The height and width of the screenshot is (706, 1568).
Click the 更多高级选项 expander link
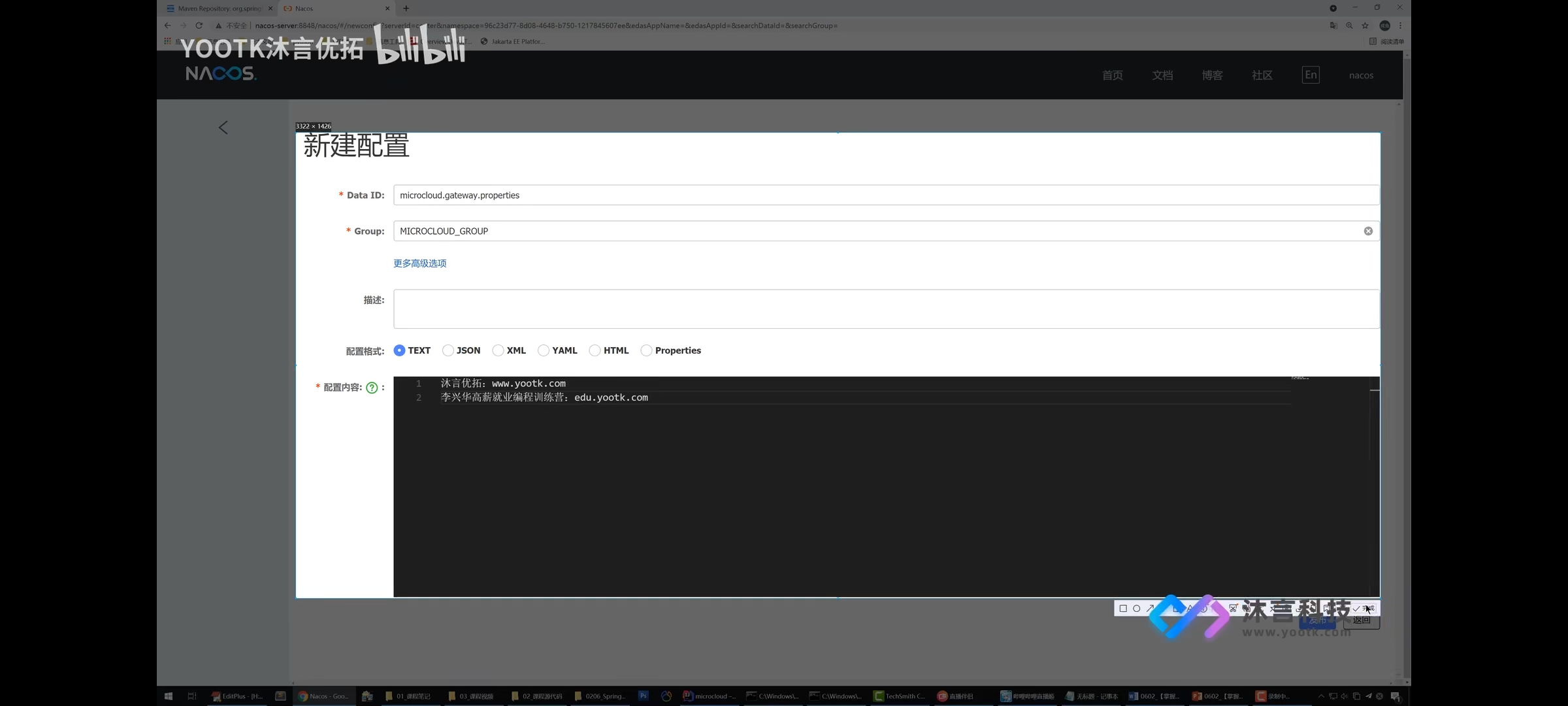[x=419, y=262]
